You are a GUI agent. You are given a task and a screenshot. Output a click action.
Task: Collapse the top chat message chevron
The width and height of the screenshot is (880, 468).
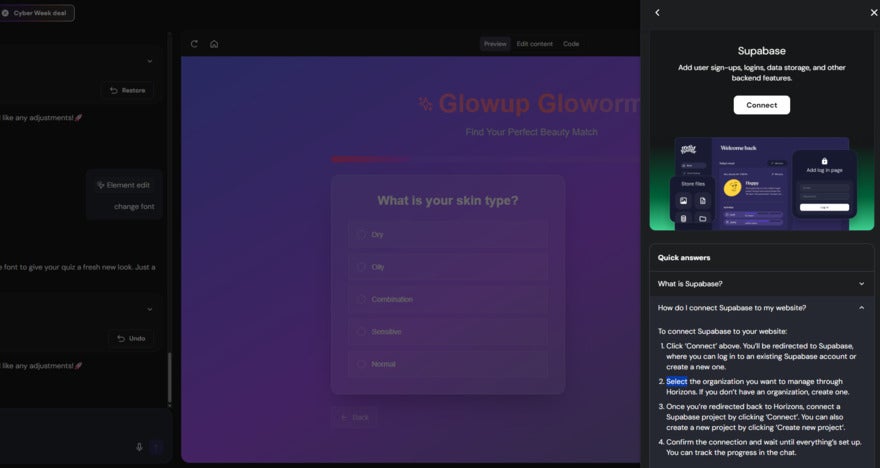tap(150, 62)
